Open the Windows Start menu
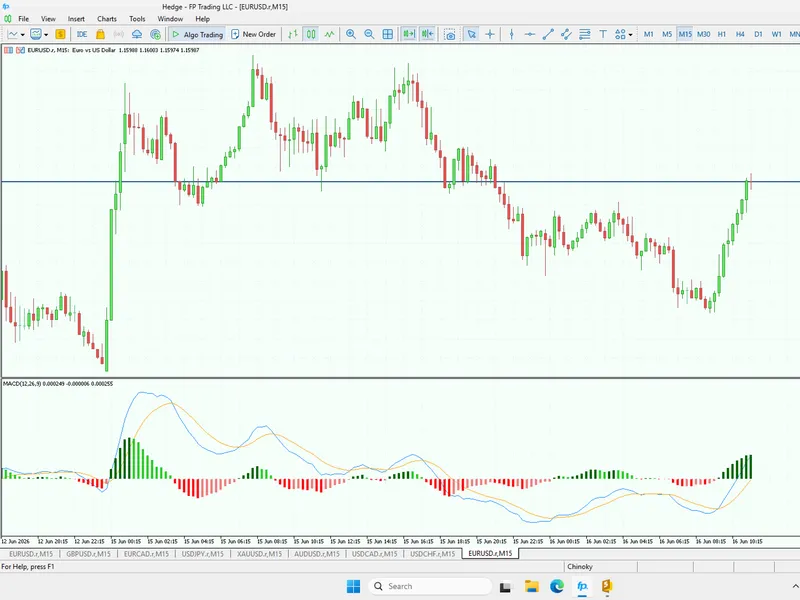The image size is (800, 600). pyautogui.click(x=353, y=586)
